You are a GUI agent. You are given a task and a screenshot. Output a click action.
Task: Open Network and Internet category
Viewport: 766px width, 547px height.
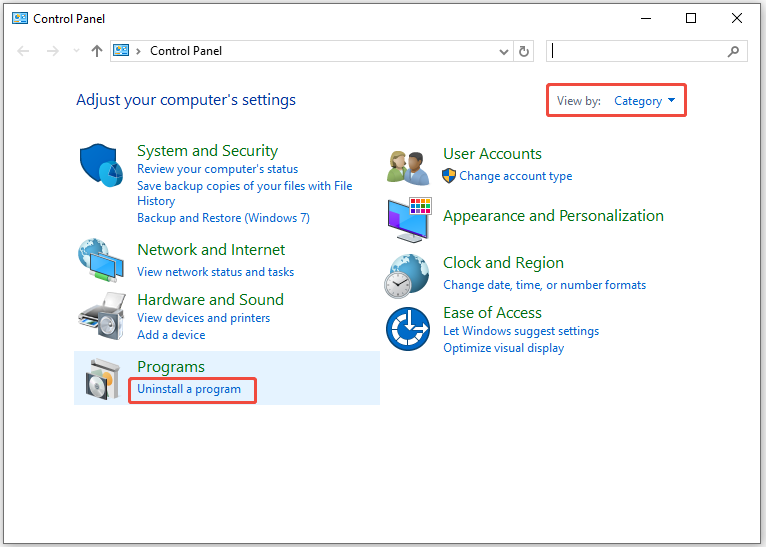[x=211, y=250]
